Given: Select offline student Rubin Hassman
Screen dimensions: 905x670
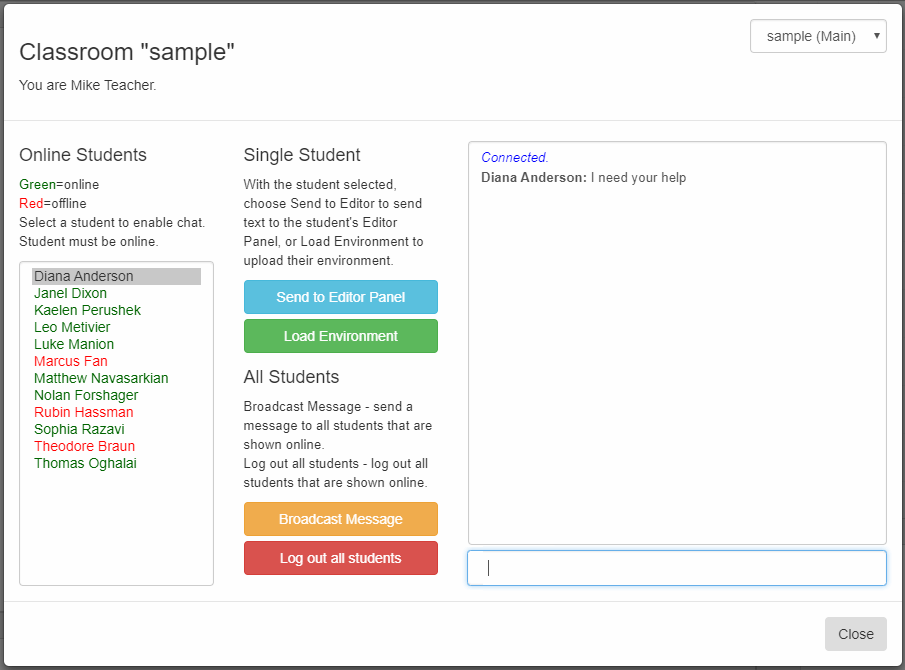Looking at the screenshot, I should [83, 412].
